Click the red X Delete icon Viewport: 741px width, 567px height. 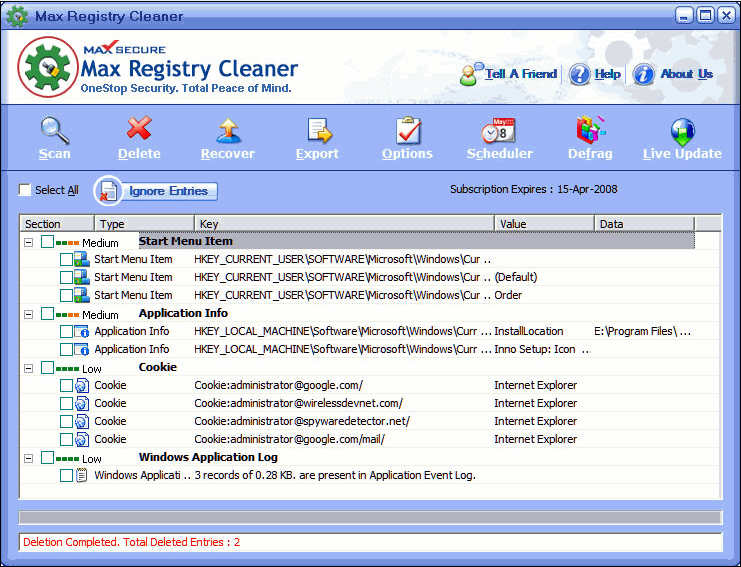click(x=139, y=128)
